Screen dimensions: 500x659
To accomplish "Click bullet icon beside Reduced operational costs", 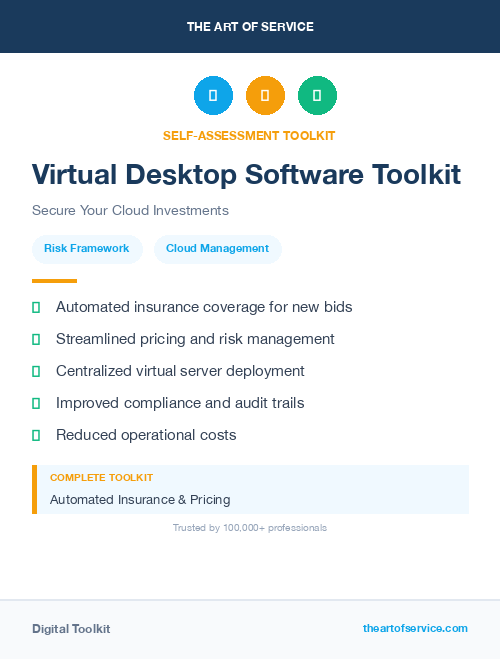I will pos(36,435).
